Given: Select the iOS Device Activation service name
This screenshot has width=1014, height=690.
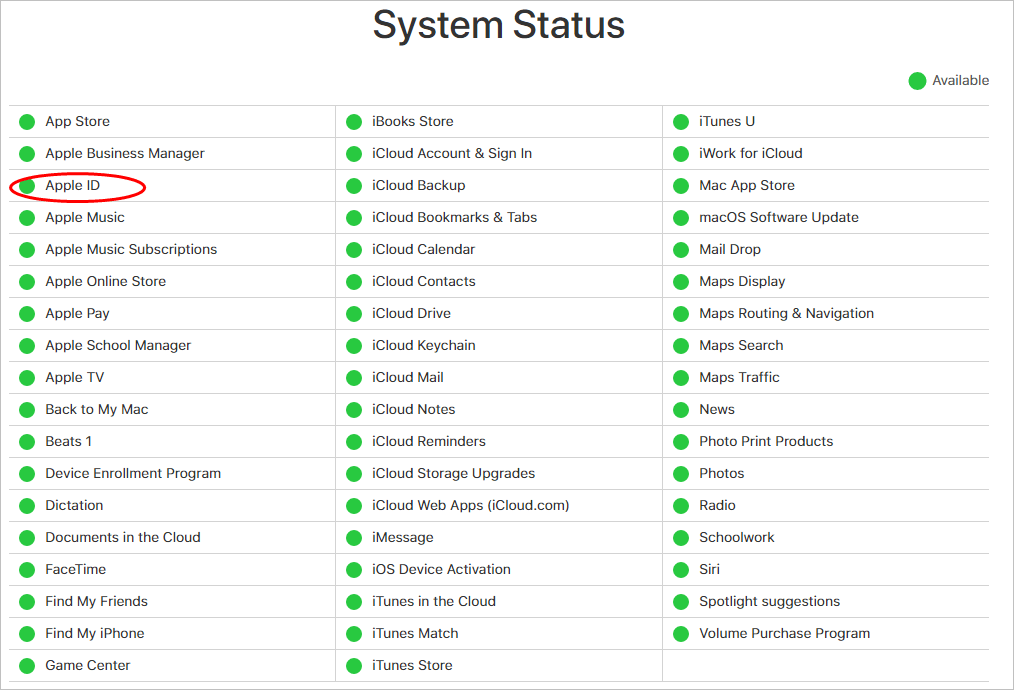Looking at the screenshot, I should coord(441,569).
